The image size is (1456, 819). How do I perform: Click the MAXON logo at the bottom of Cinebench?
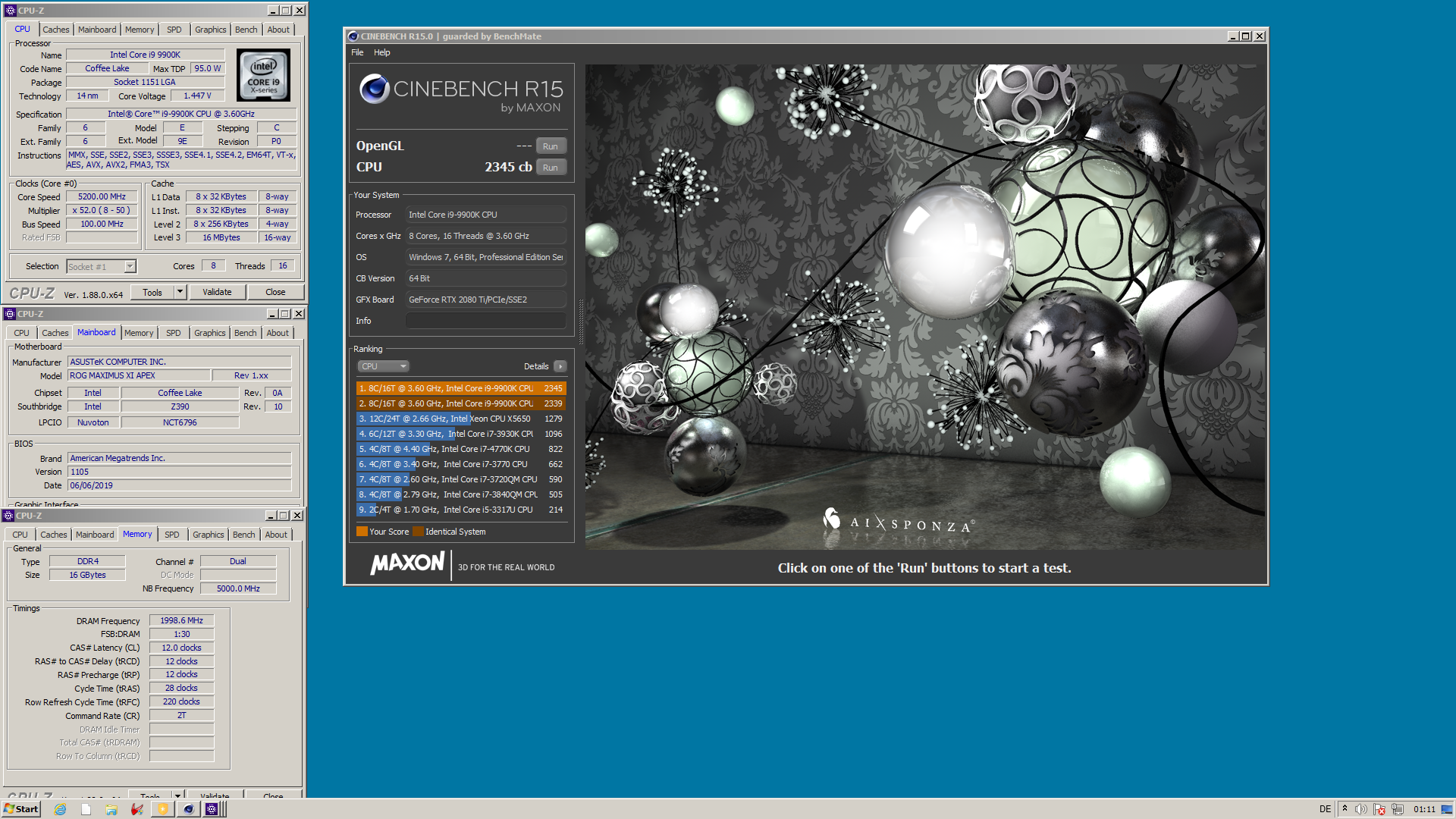pos(407,563)
